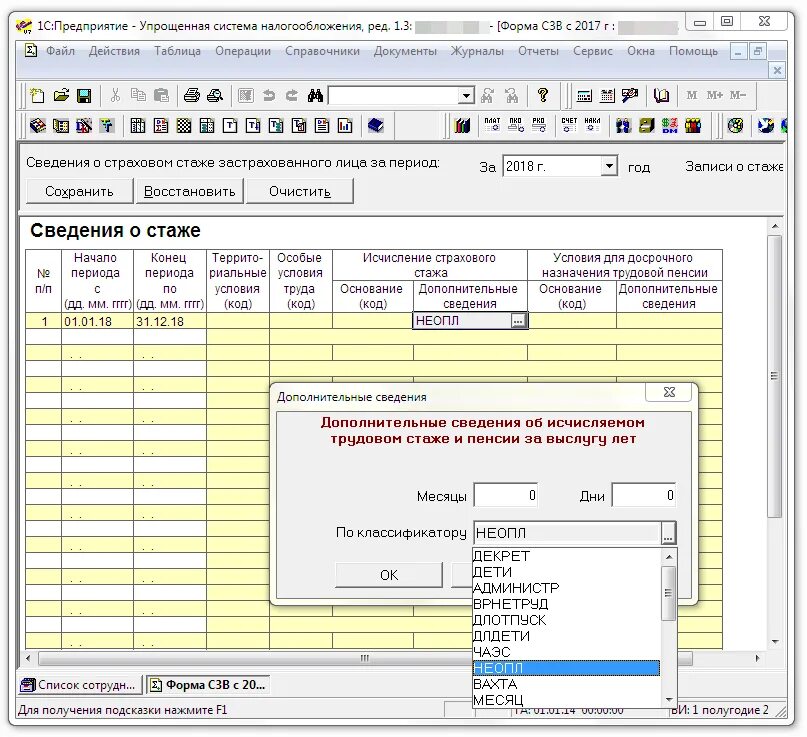Close the Дополнительные сведения dialog
Viewport: 807px width, 737px height.
[669, 392]
